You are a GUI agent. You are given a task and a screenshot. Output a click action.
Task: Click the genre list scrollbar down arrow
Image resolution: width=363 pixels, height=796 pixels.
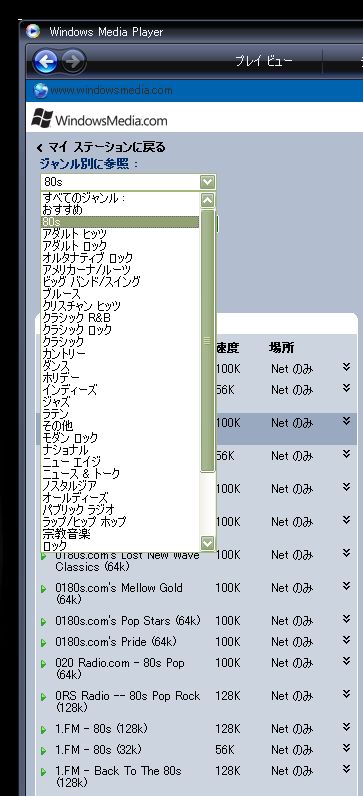coord(208,543)
